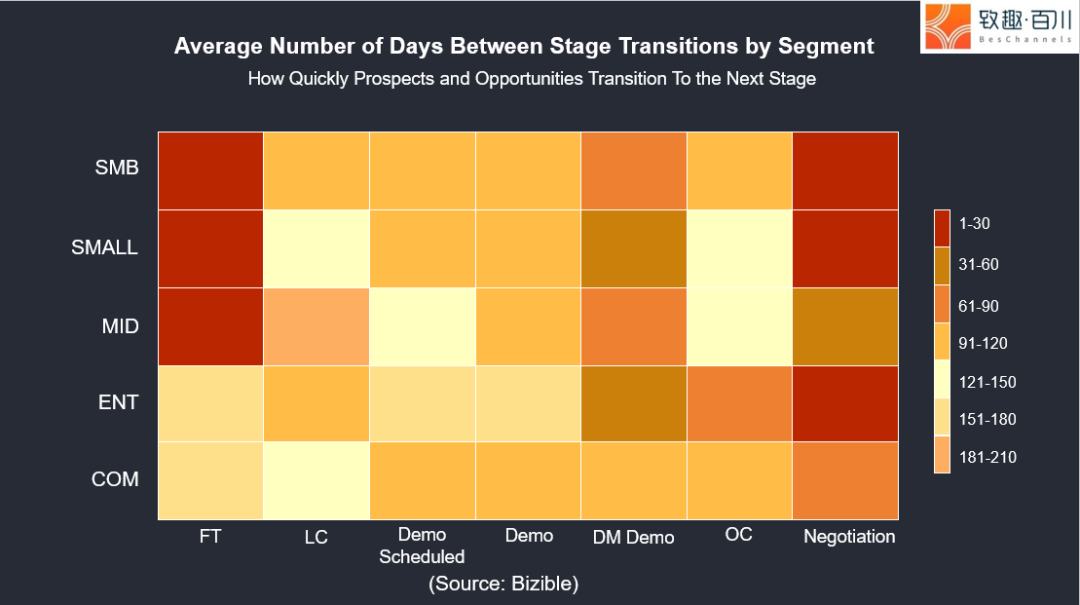Select the 151-180 legend color swatch

[942, 416]
